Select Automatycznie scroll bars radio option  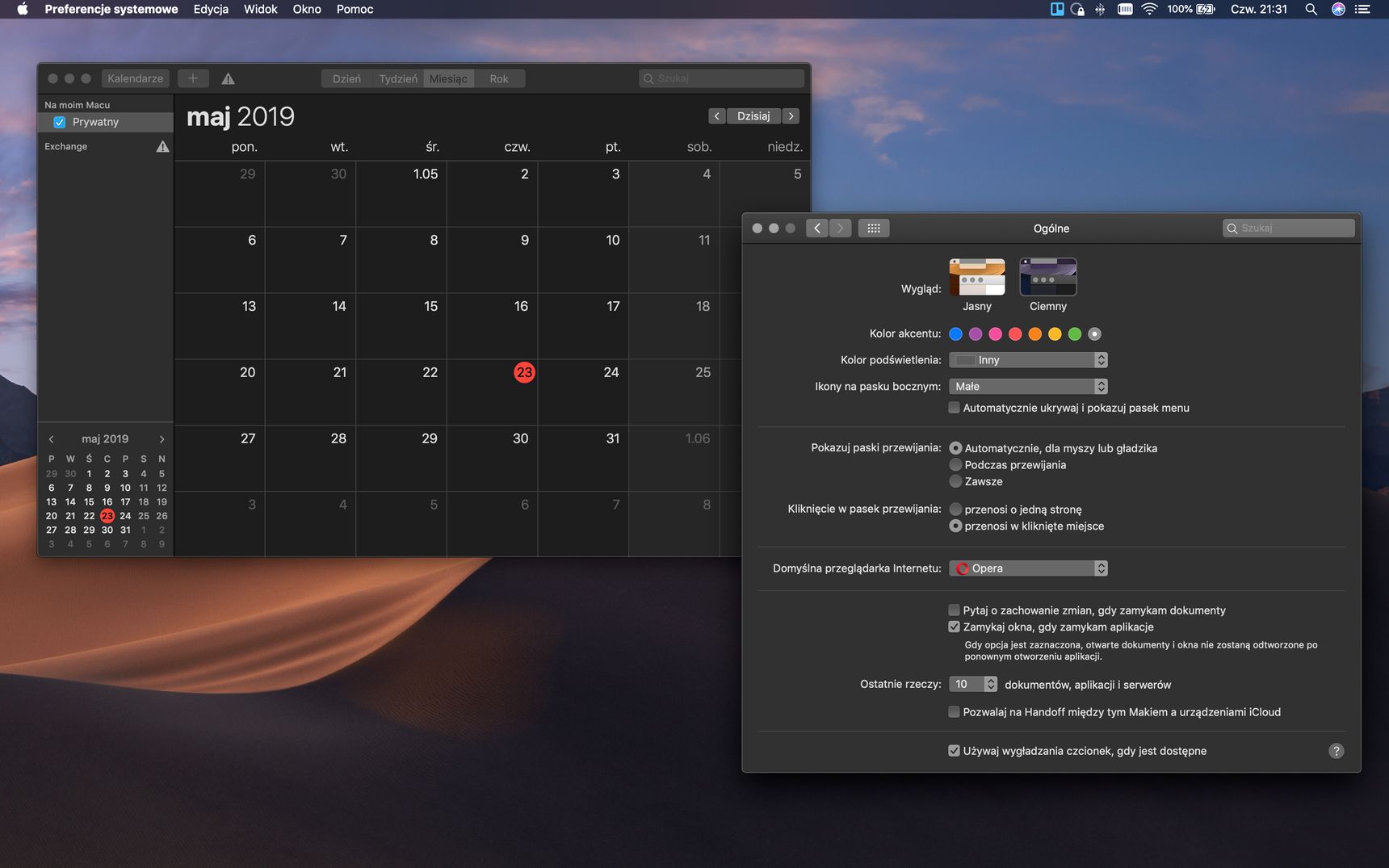tap(955, 448)
